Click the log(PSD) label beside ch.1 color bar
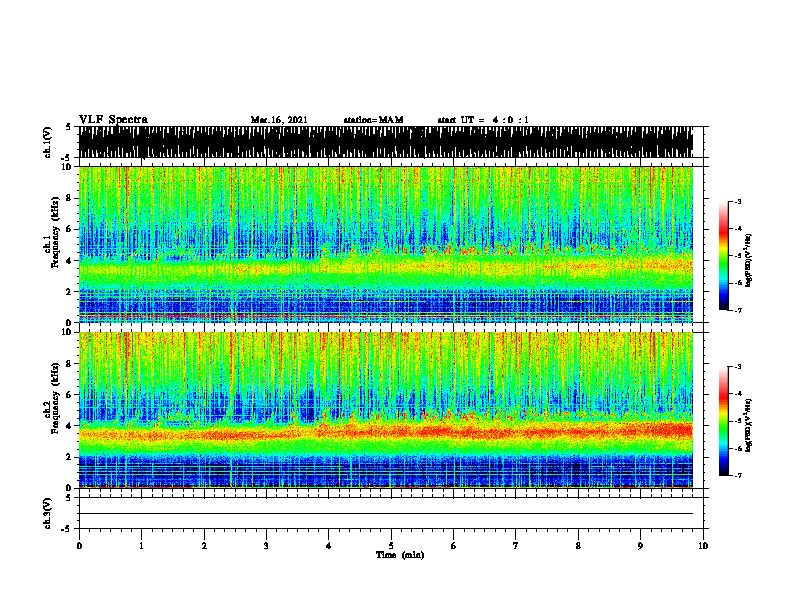Image resolution: width=792 pixels, height=612 pixels. 748,260
